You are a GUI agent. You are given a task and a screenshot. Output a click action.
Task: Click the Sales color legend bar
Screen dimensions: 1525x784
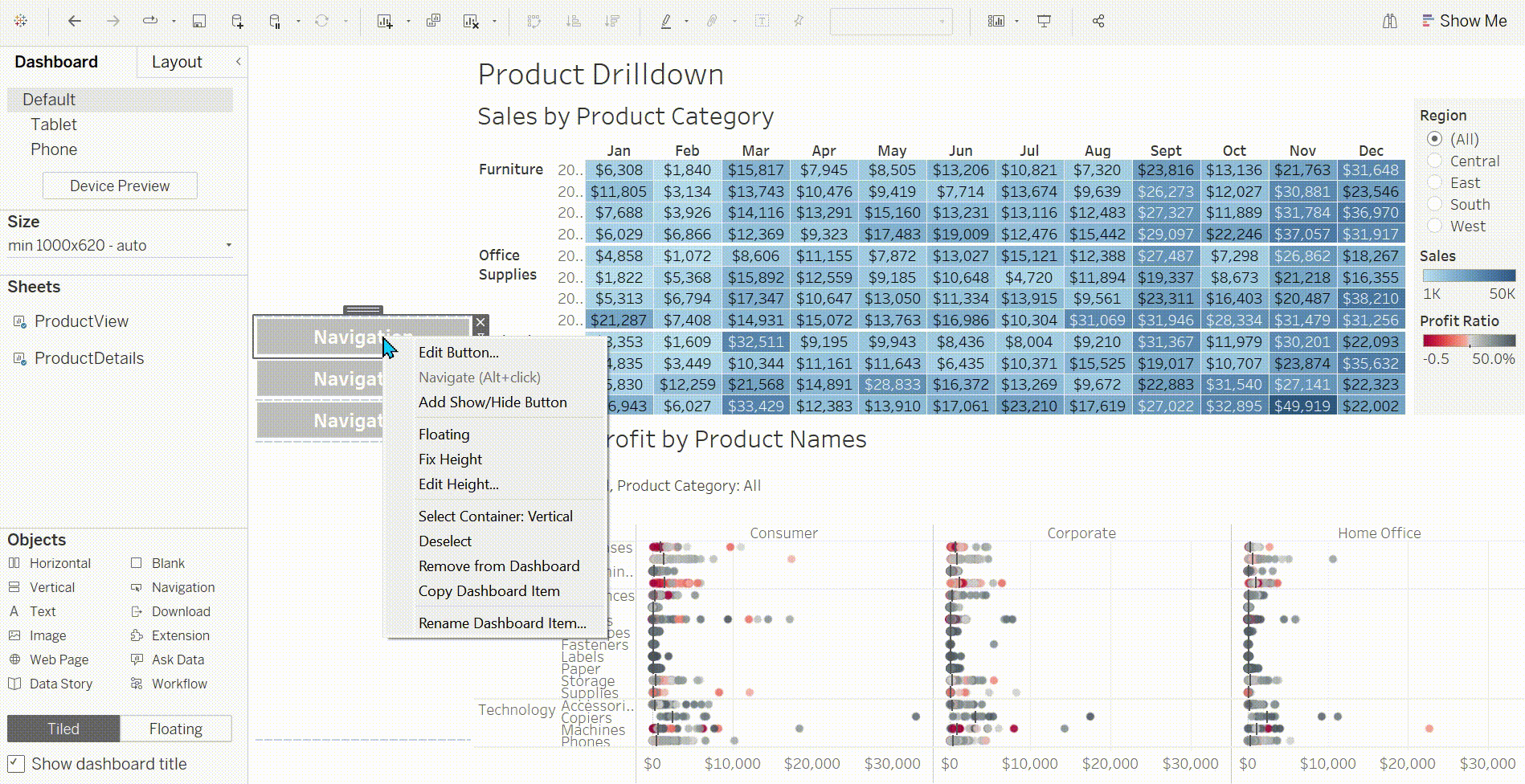1468,276
